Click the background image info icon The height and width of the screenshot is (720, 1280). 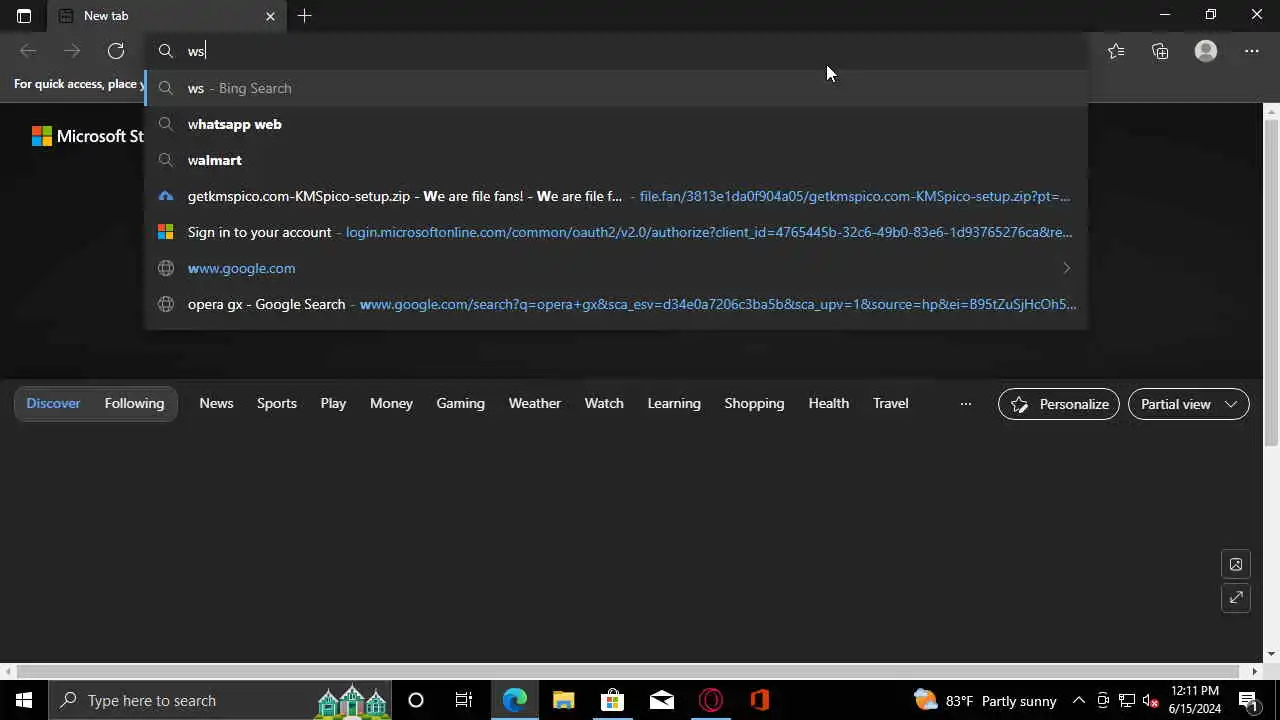(1236, 565)
